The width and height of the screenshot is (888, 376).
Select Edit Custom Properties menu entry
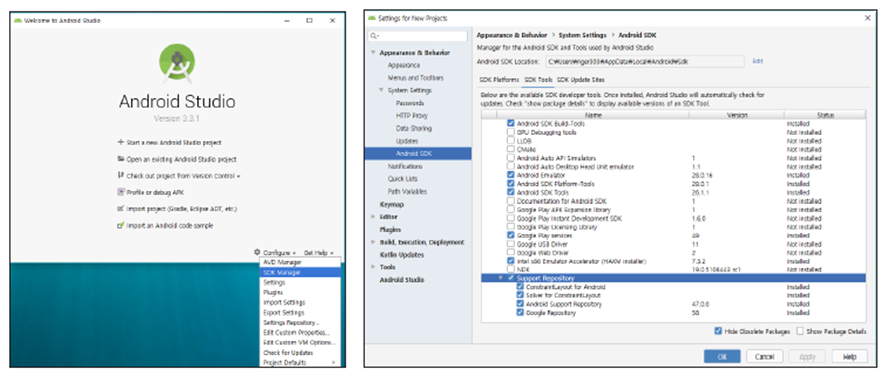point(300,333)
